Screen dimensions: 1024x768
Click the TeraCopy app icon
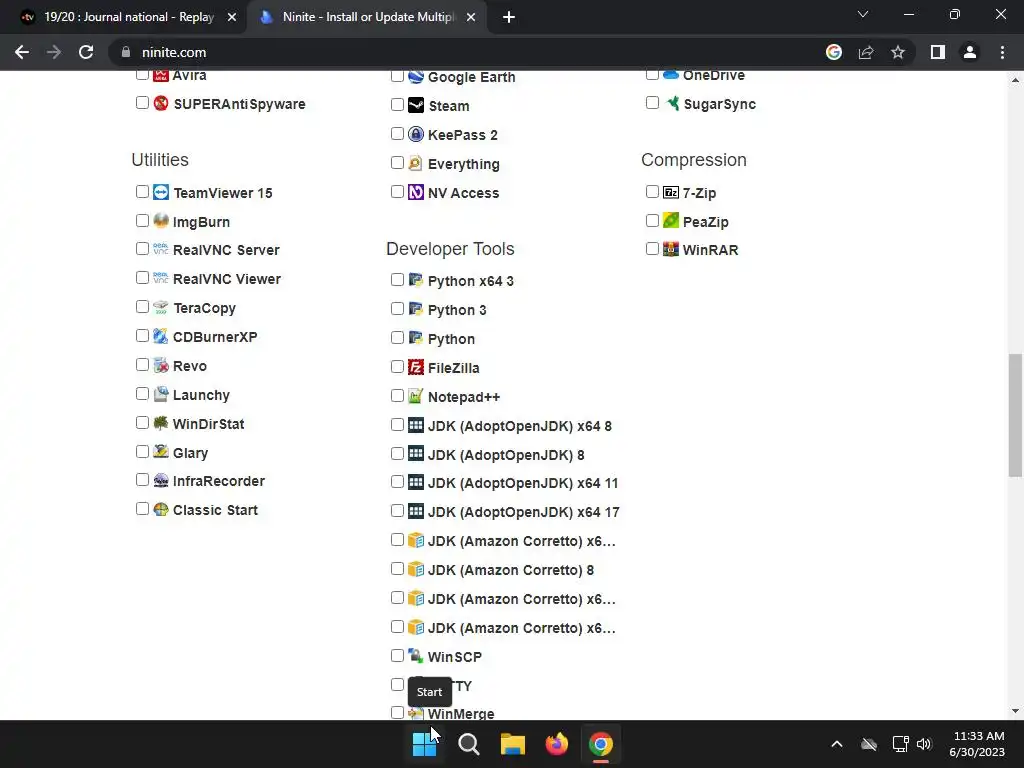tap(161, 307)
